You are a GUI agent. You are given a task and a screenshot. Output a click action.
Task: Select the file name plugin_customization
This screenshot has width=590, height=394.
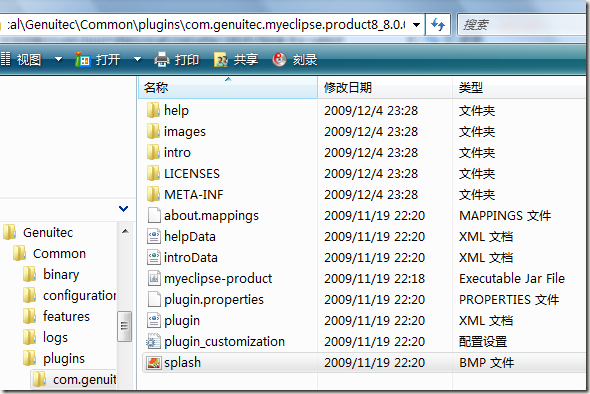click(x=225, y=342)
